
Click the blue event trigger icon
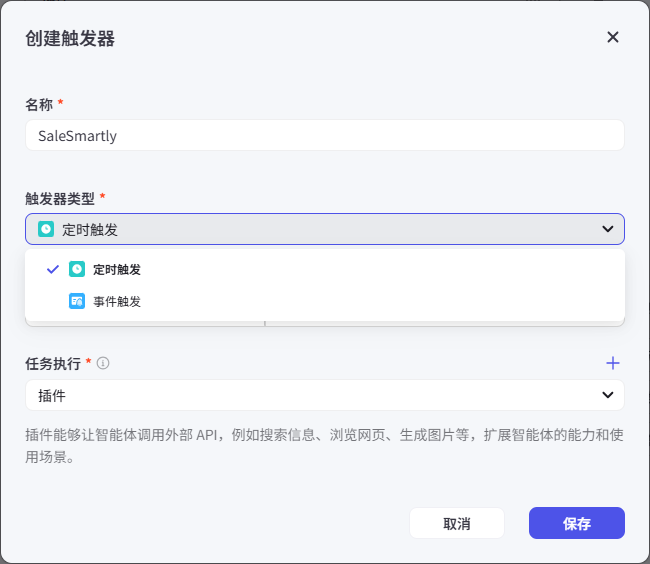(77, 301)
